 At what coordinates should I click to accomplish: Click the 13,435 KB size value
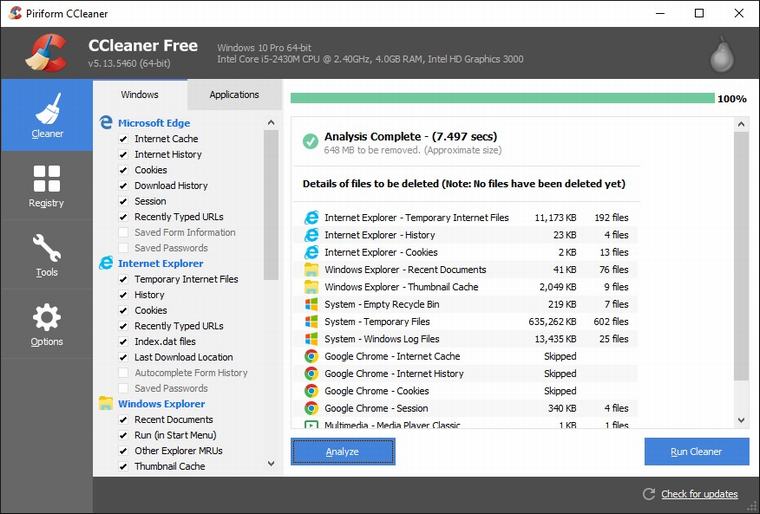pos(555,339)
